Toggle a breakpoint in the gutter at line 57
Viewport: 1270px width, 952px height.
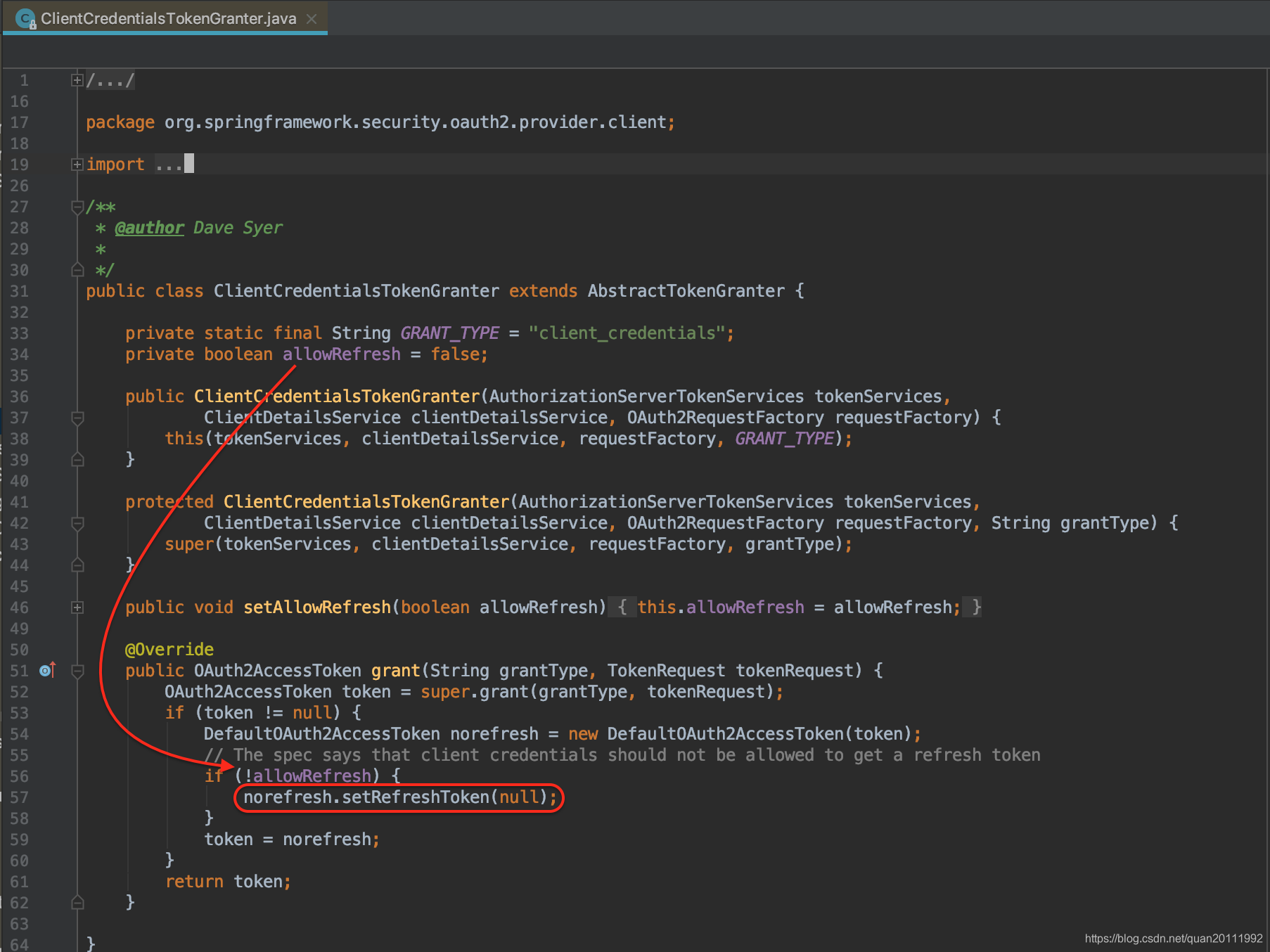point(47,797)
